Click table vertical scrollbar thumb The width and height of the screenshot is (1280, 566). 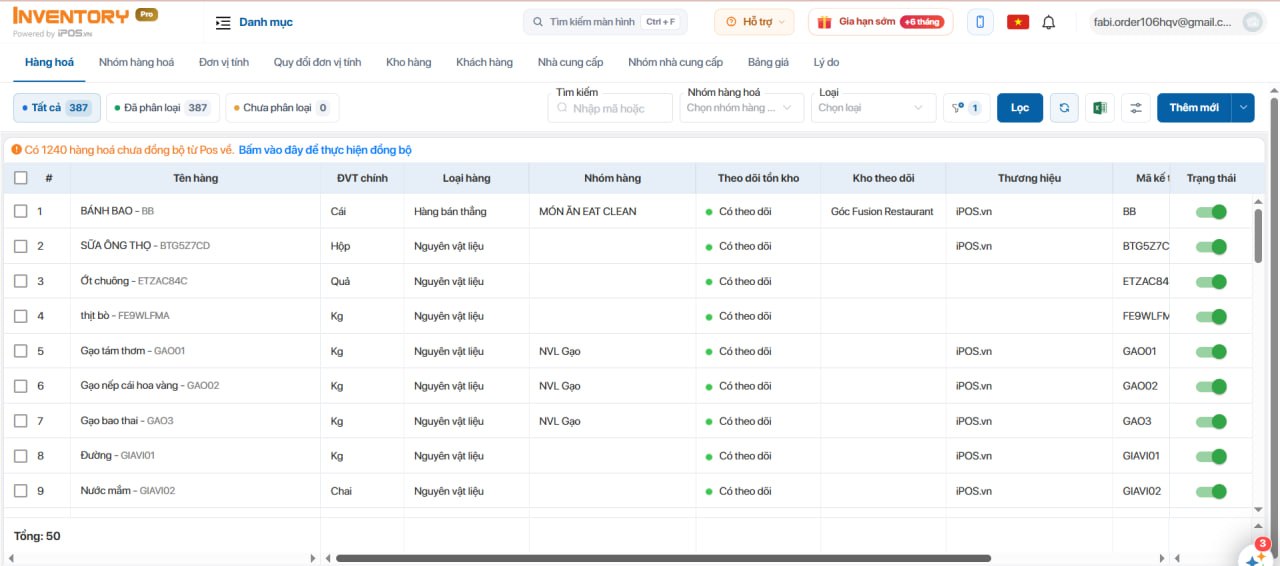(x=1258, y=235)
